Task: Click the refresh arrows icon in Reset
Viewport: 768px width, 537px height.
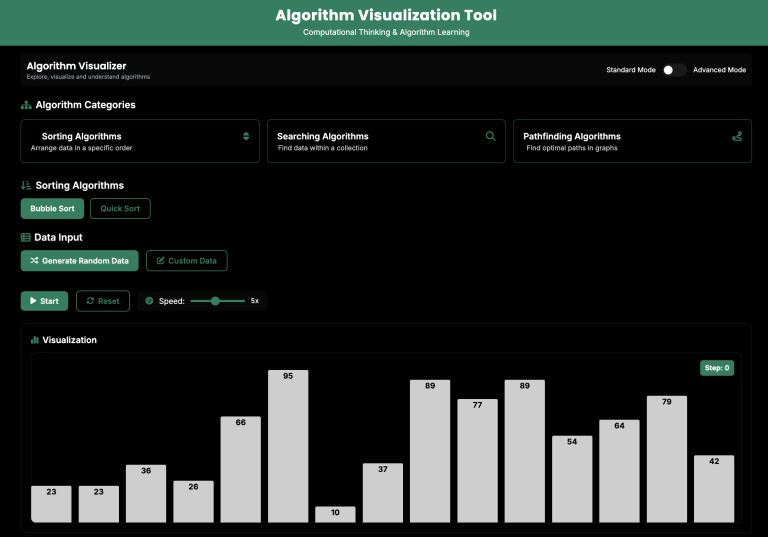Action: click(x=90, y=301)
